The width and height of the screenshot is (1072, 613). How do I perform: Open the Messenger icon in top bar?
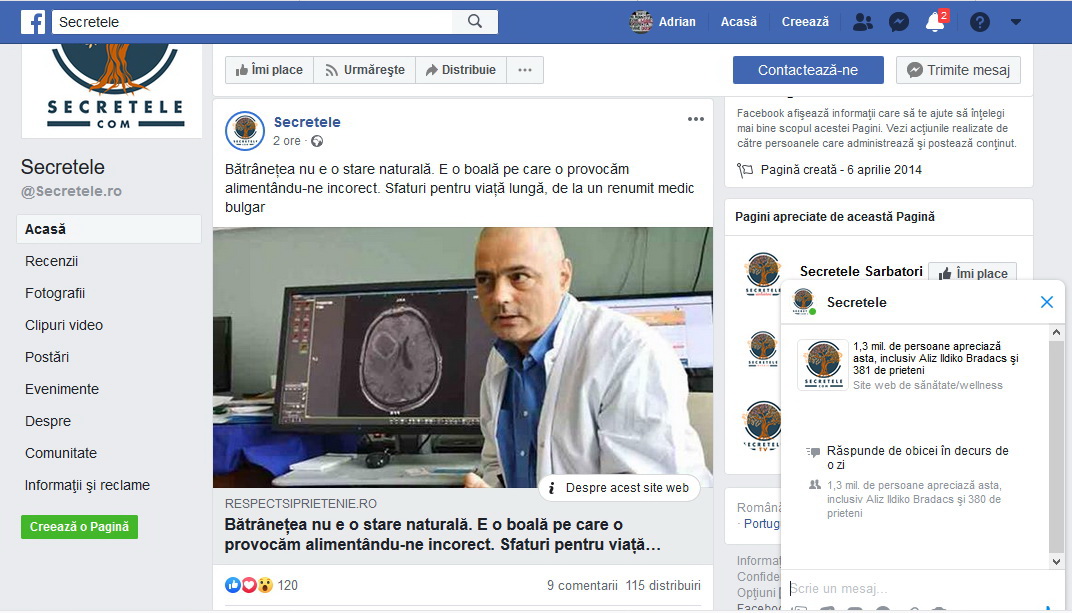tap(899, 22)
